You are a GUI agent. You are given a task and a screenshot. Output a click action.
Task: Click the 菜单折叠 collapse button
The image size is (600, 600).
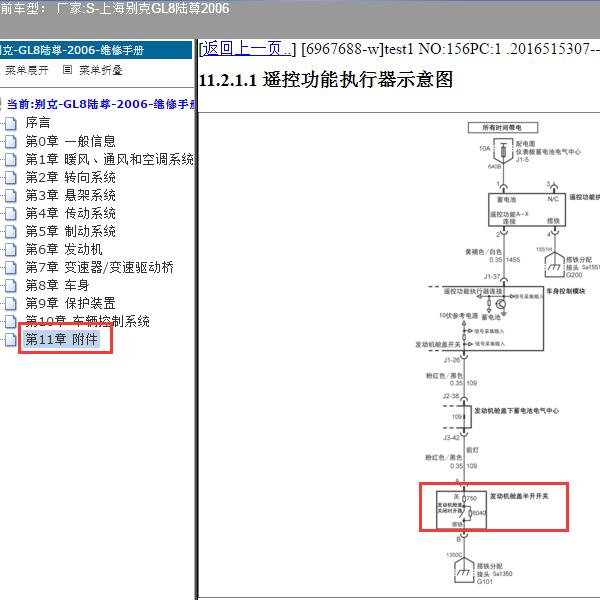(x=101, y=70)
